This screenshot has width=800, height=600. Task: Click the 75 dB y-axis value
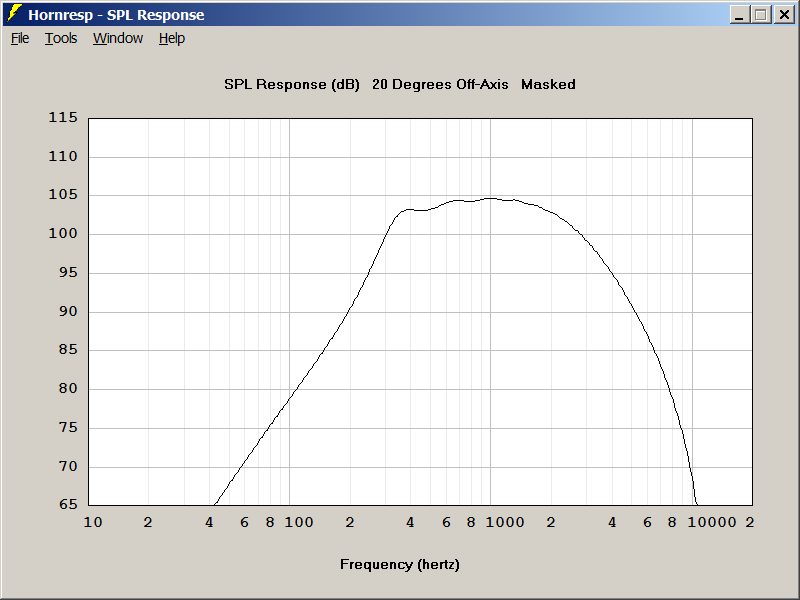click(x=68, y=427)
